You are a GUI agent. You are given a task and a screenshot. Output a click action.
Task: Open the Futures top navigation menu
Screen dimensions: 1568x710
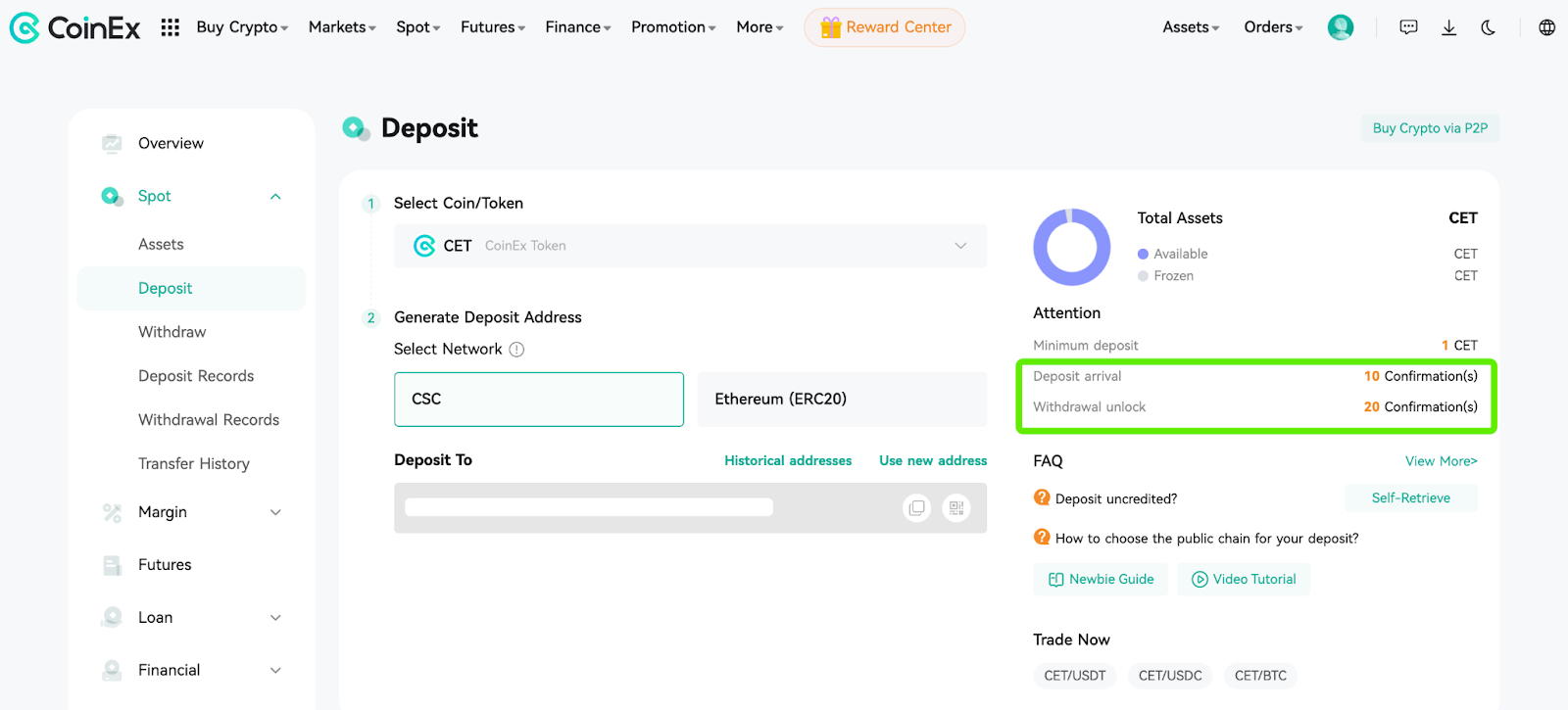pyautogui.click(x=493, y=27)
